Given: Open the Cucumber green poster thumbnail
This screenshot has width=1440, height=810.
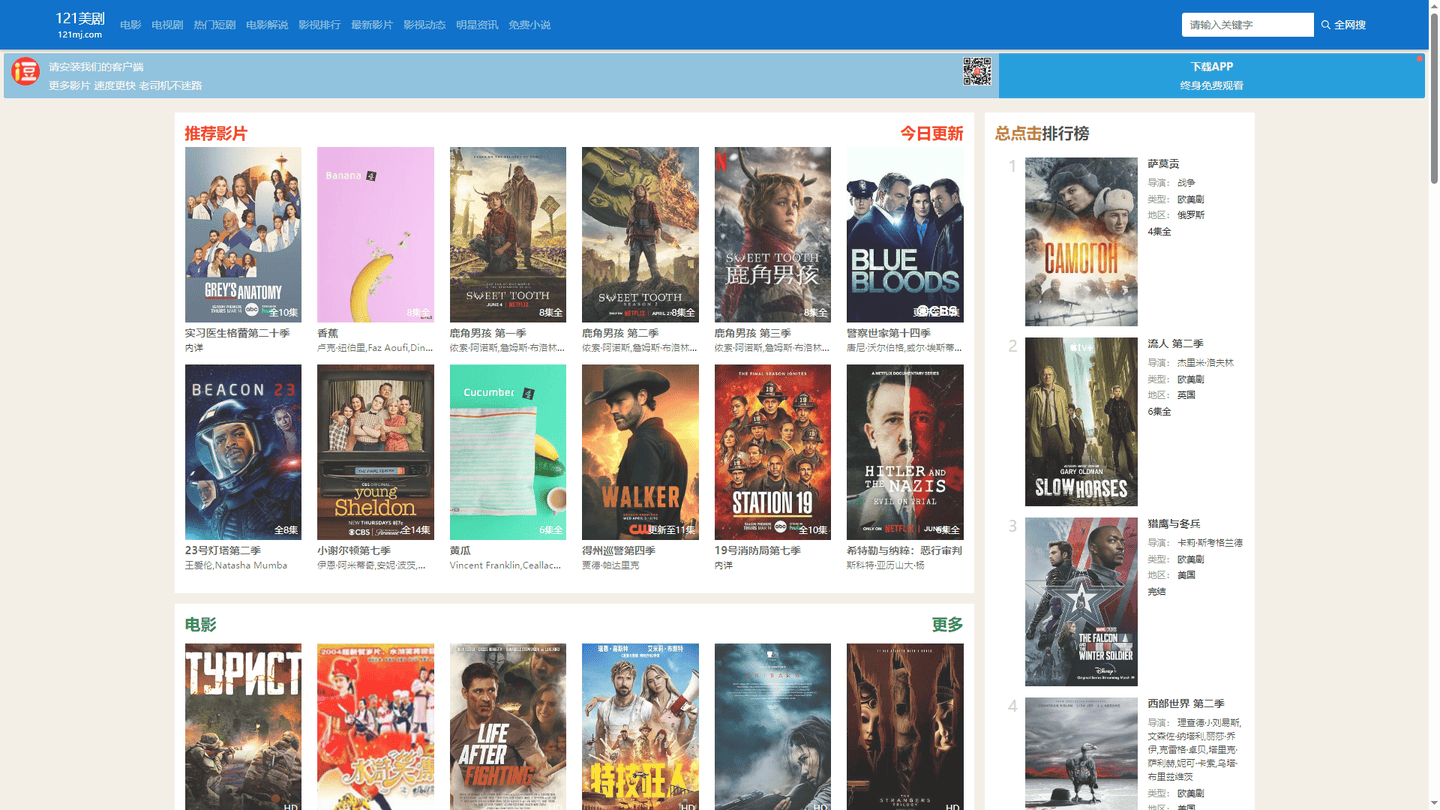Looking at the screenshot, I should [x=508, y=452].
